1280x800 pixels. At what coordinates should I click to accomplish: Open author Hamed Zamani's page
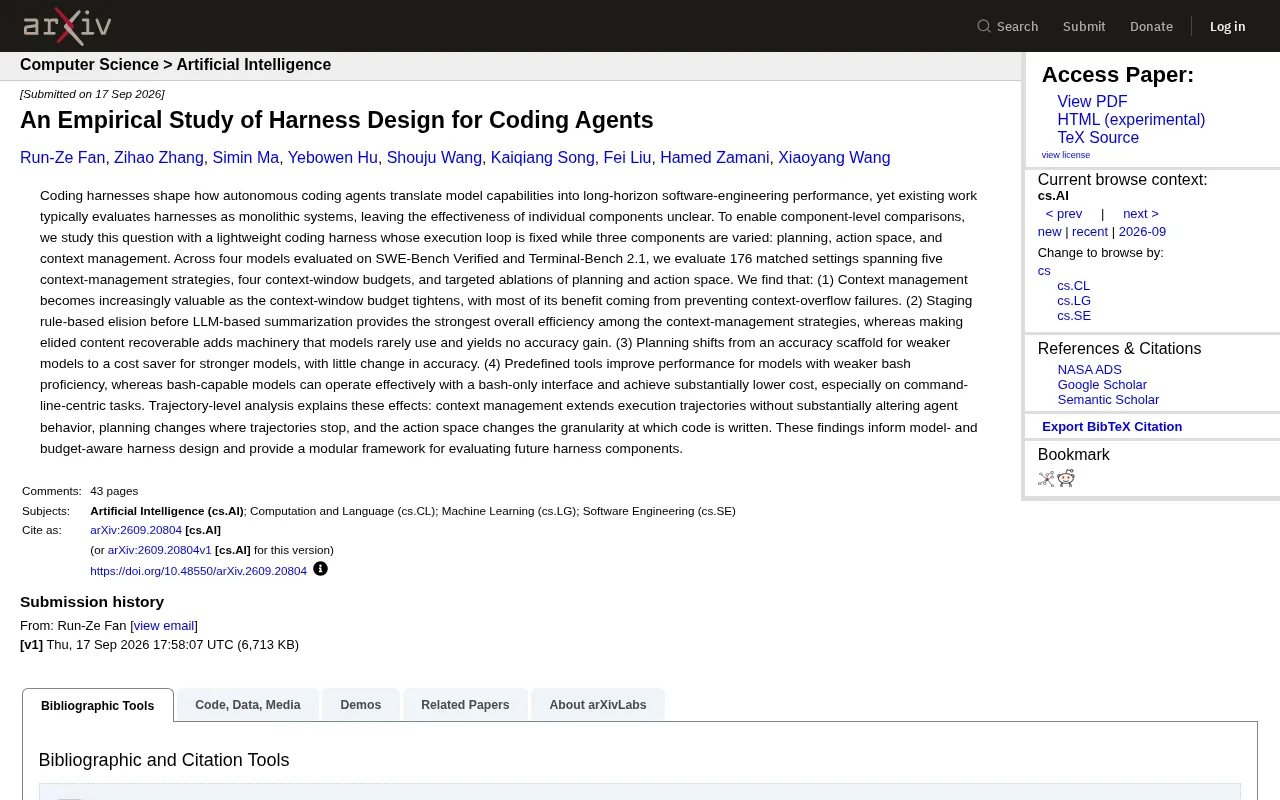(715, 158)
